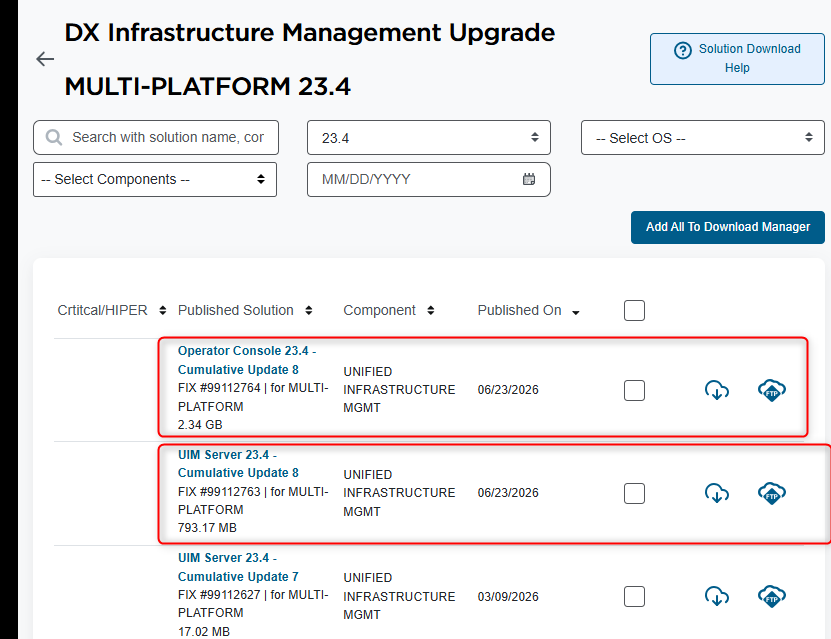
Task: Open UIM Server 23.4 Cumulative Update 7 link
Action: pyautogui.click(x=238, y=567)
